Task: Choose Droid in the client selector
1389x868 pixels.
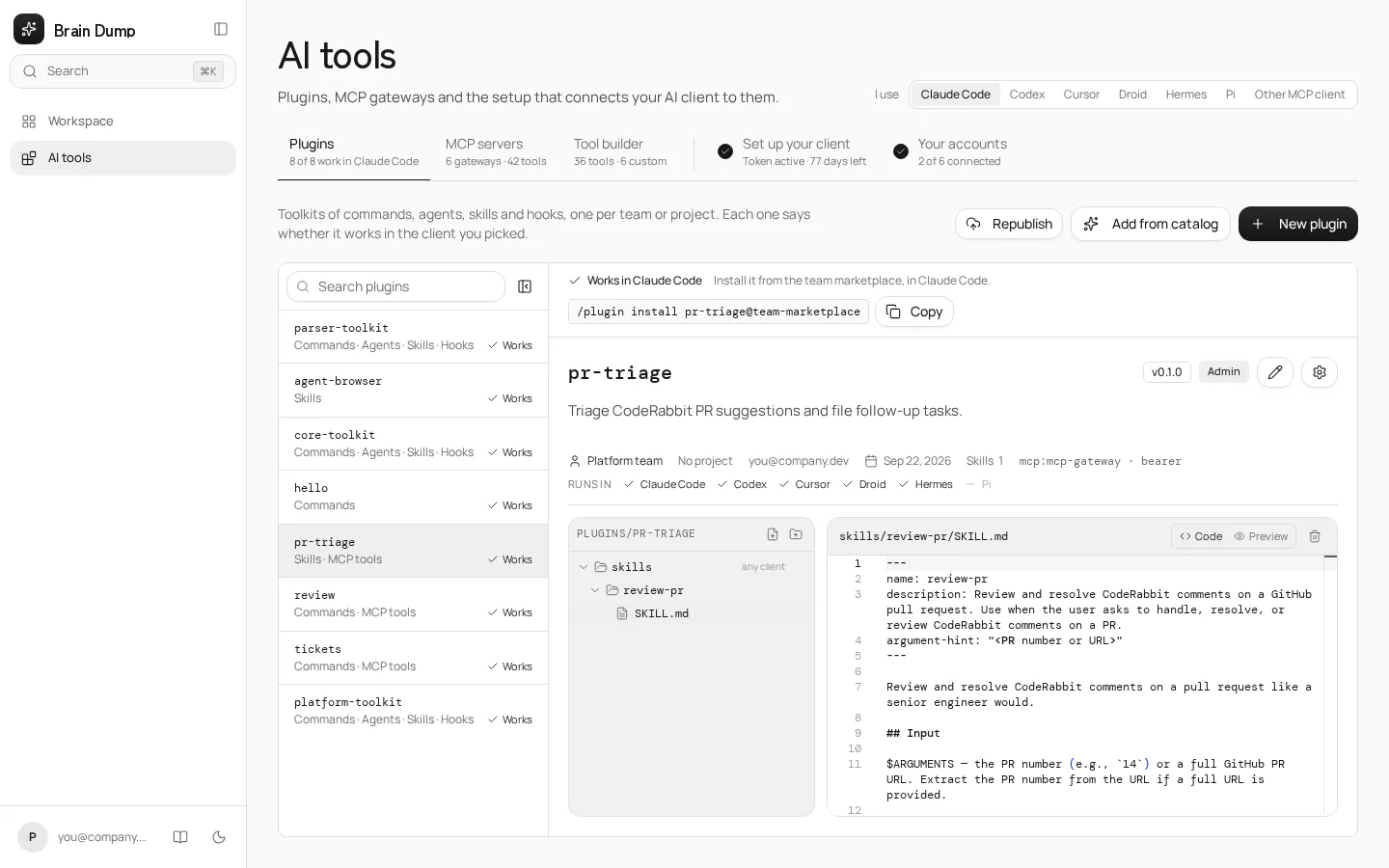Action: pyautogui.click(x=1132, y=95)
